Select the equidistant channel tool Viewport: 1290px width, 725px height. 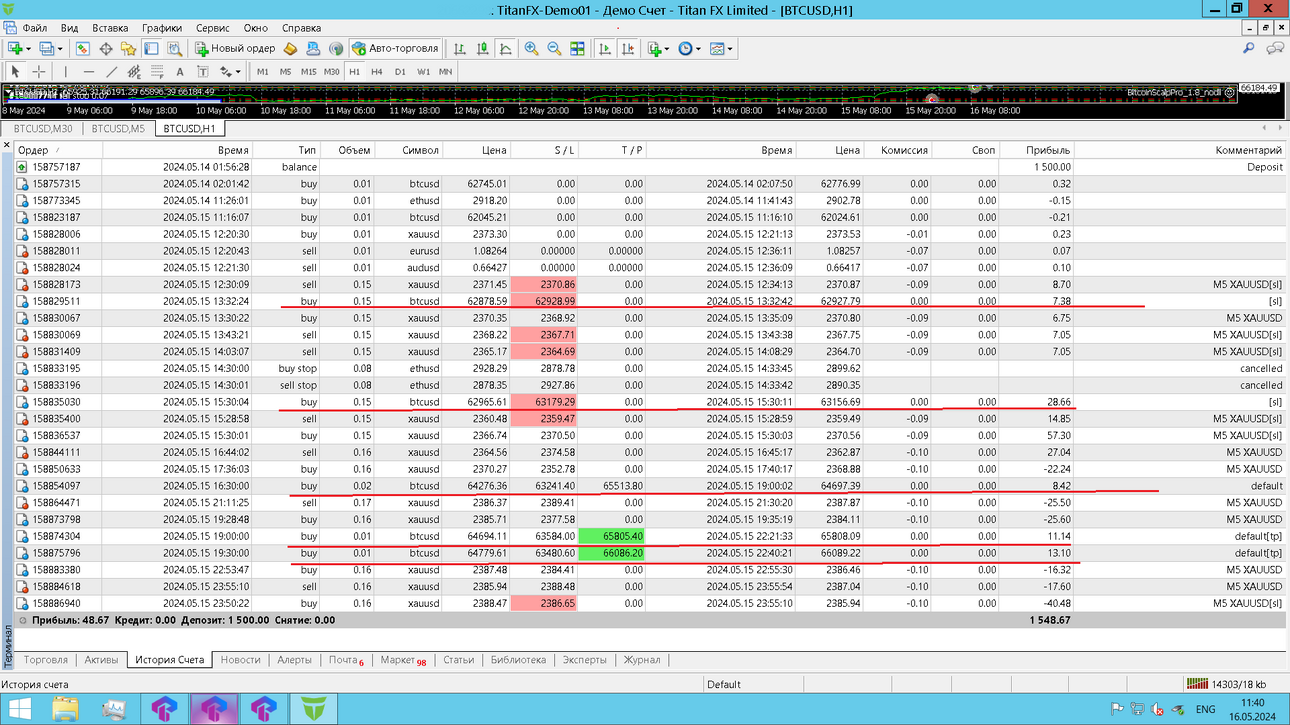tap(134, 72)
